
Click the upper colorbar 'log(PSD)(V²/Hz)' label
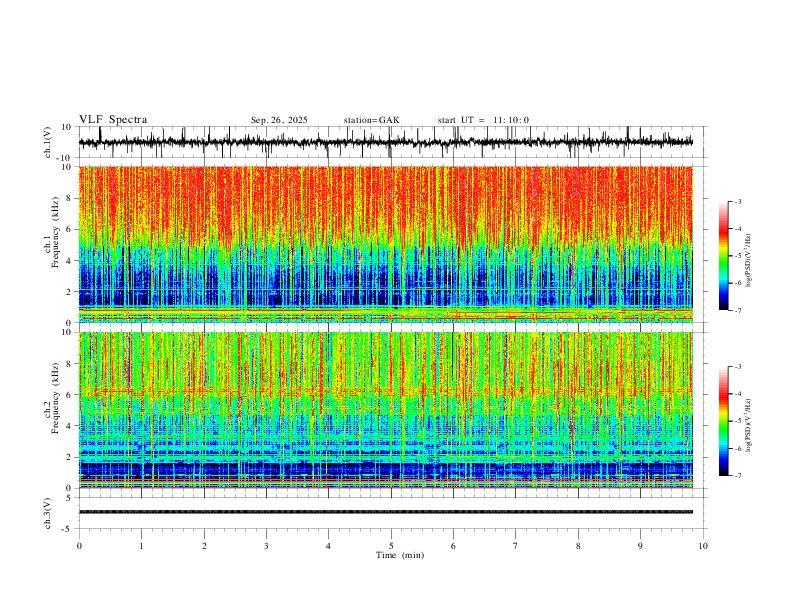tap(749, 261)
